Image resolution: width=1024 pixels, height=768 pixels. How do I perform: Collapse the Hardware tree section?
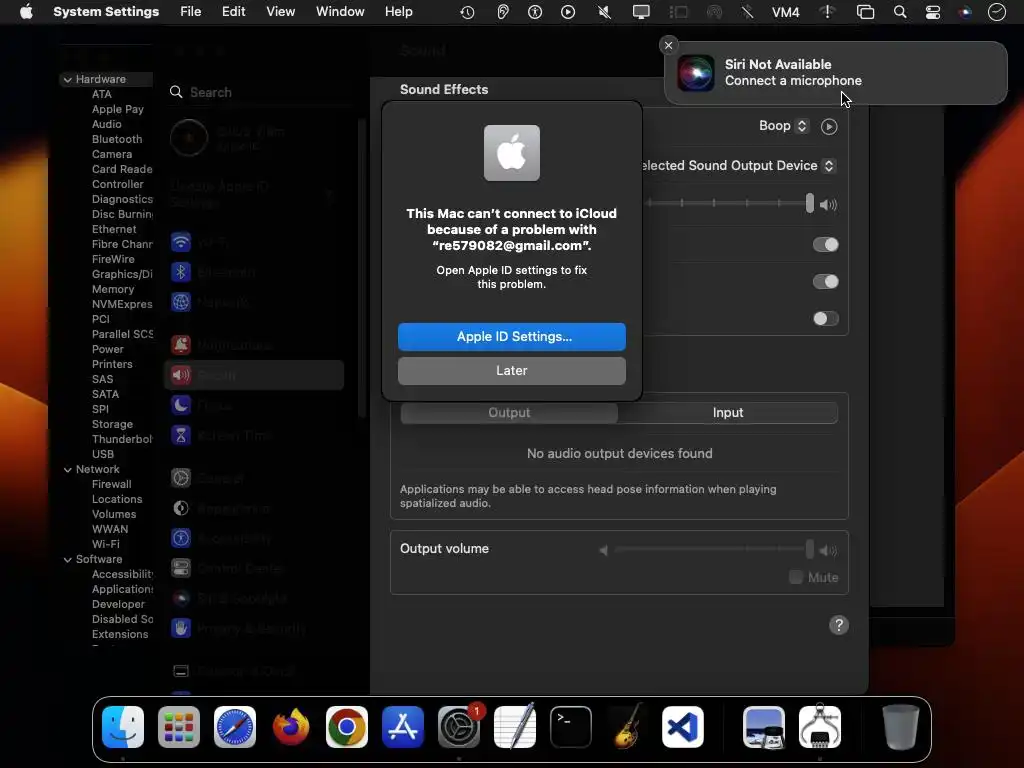click(x=67, y=80)
